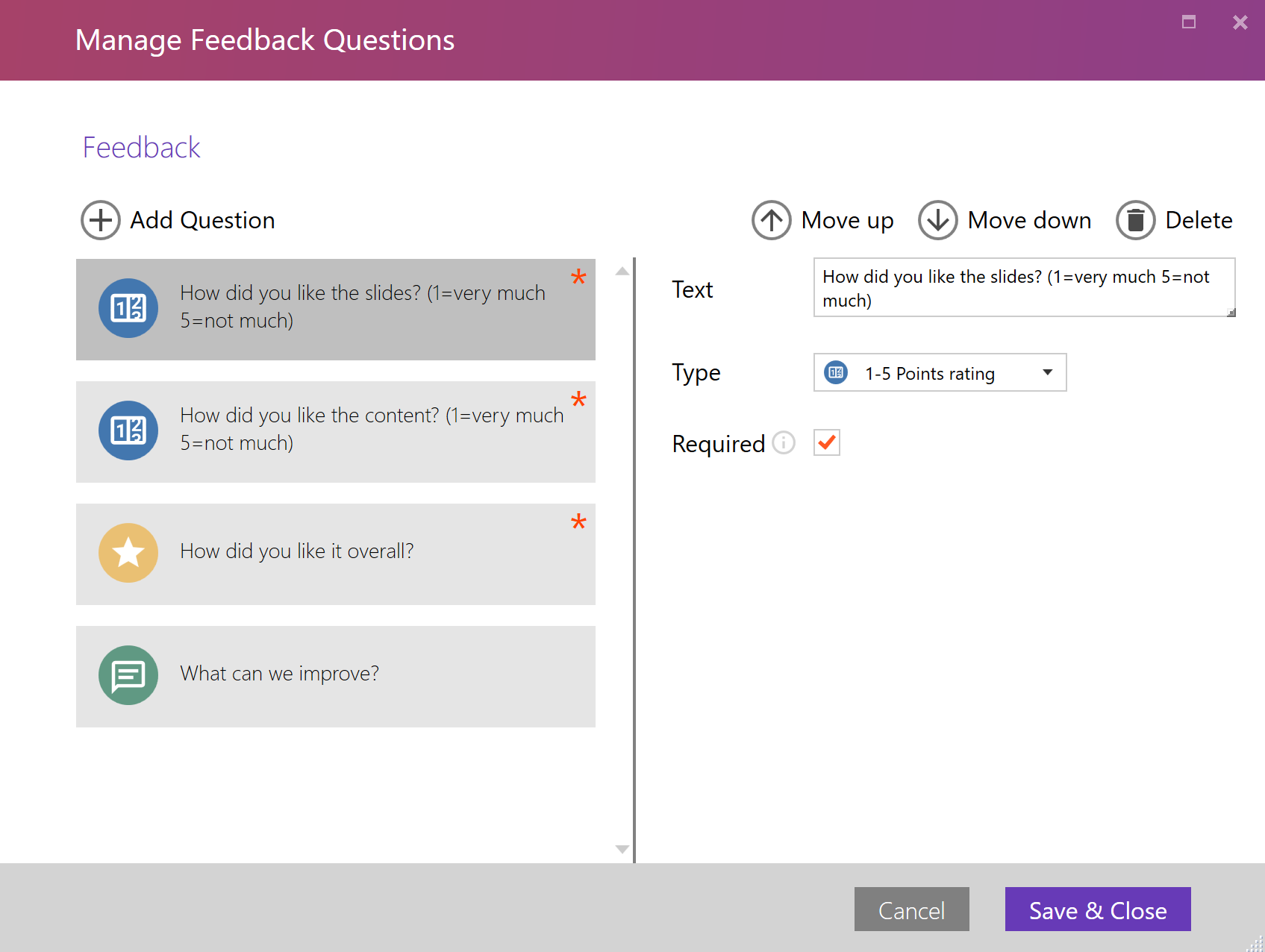The width and height of the screenshot is (1265, 952).
Task: Click the Move down arrow icon
Action: click(937, 220)
